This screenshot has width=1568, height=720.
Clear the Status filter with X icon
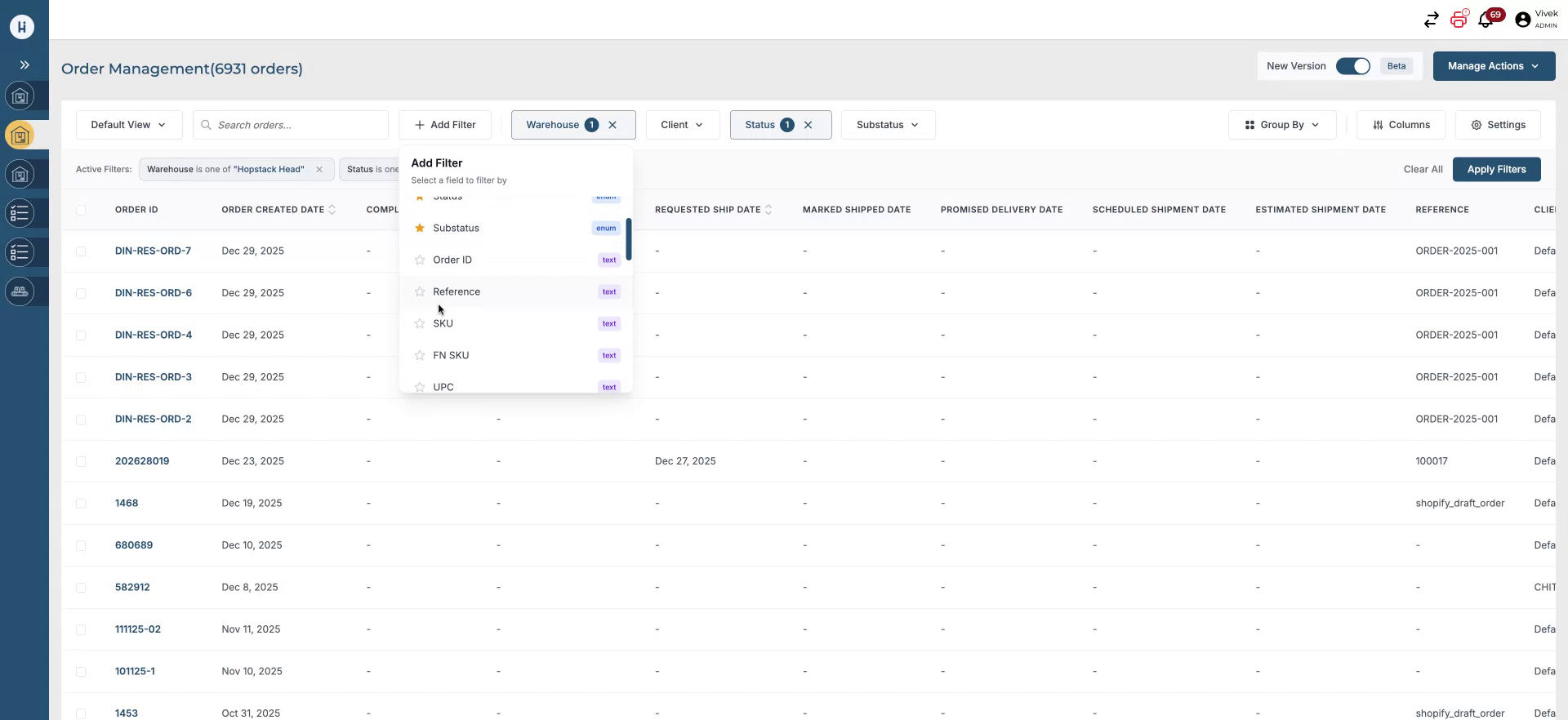click(808, 125)
